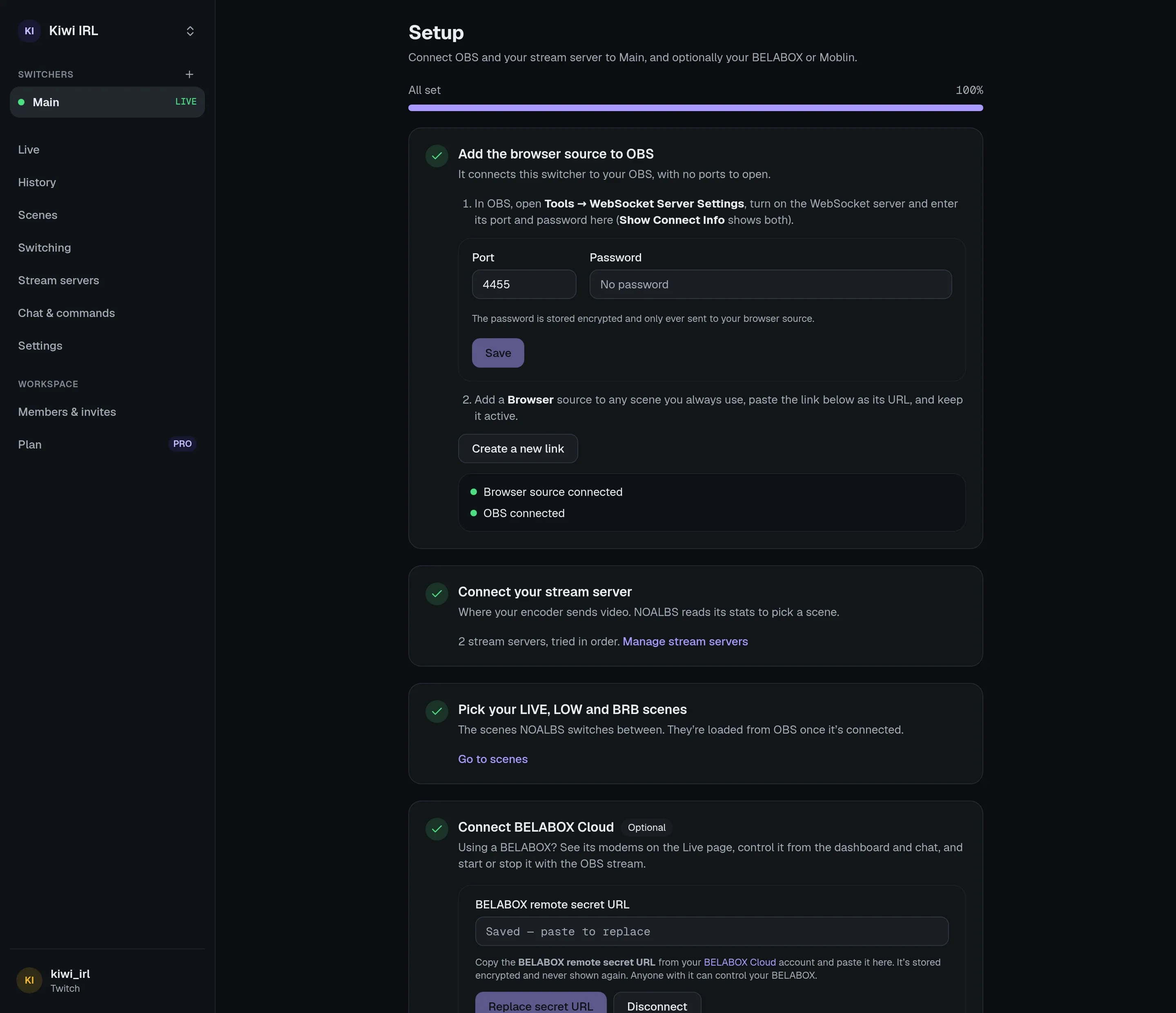Click the checkmark beside Pick your LIVE scenes
The width and height of the screenshot is (1176, 1013).
pyautogui.click(x=437, y=712)
